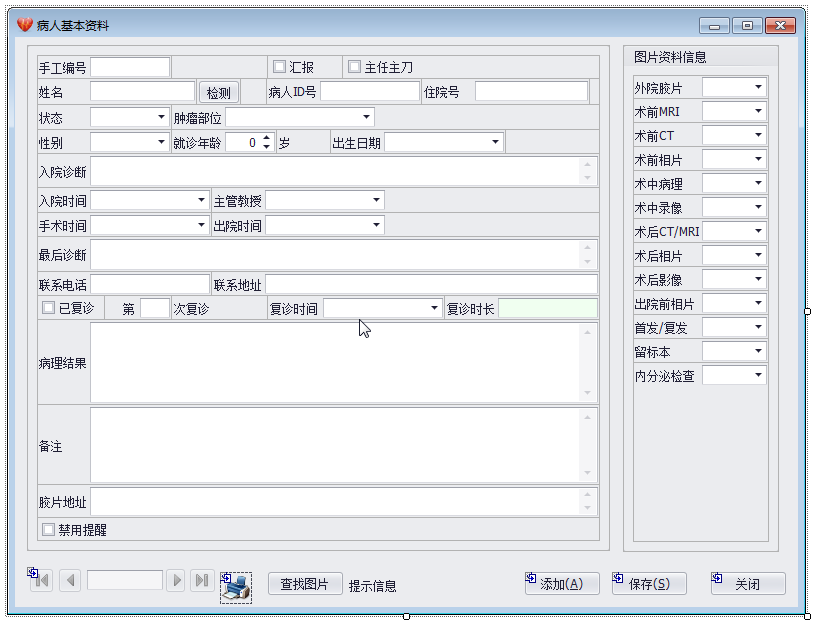Enable 主任主刀 checkbox
The image size is (819, 625).
click(x=354, y=67)
